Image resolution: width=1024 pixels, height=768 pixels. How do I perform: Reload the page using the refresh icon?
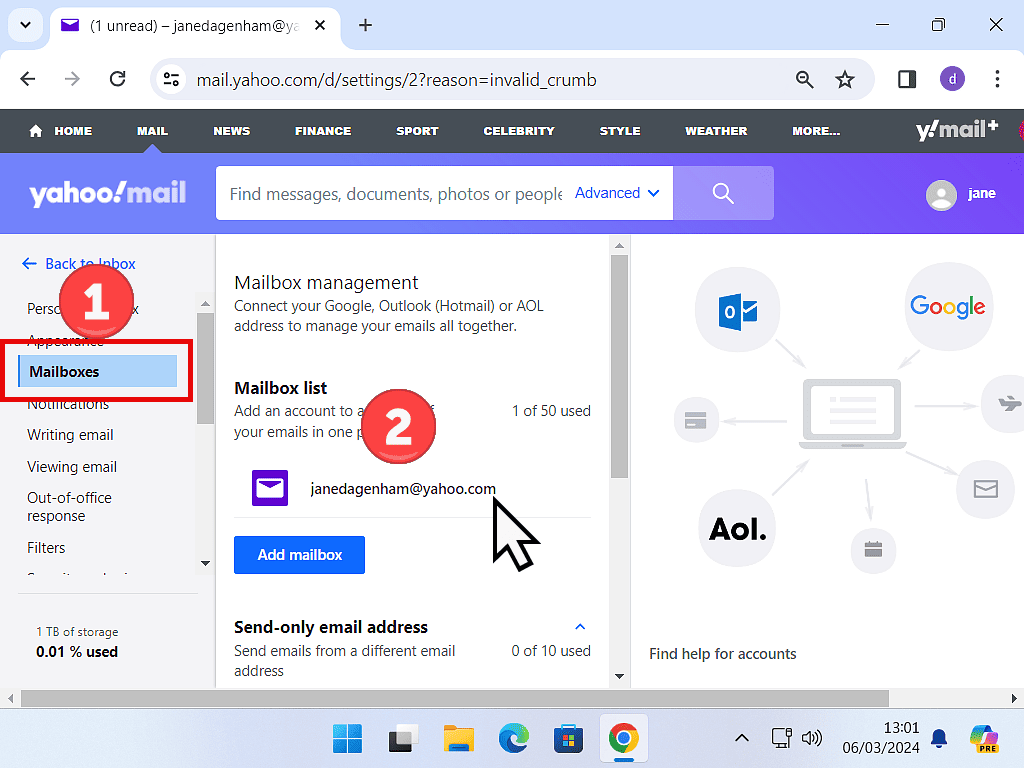tap(117, 80)
